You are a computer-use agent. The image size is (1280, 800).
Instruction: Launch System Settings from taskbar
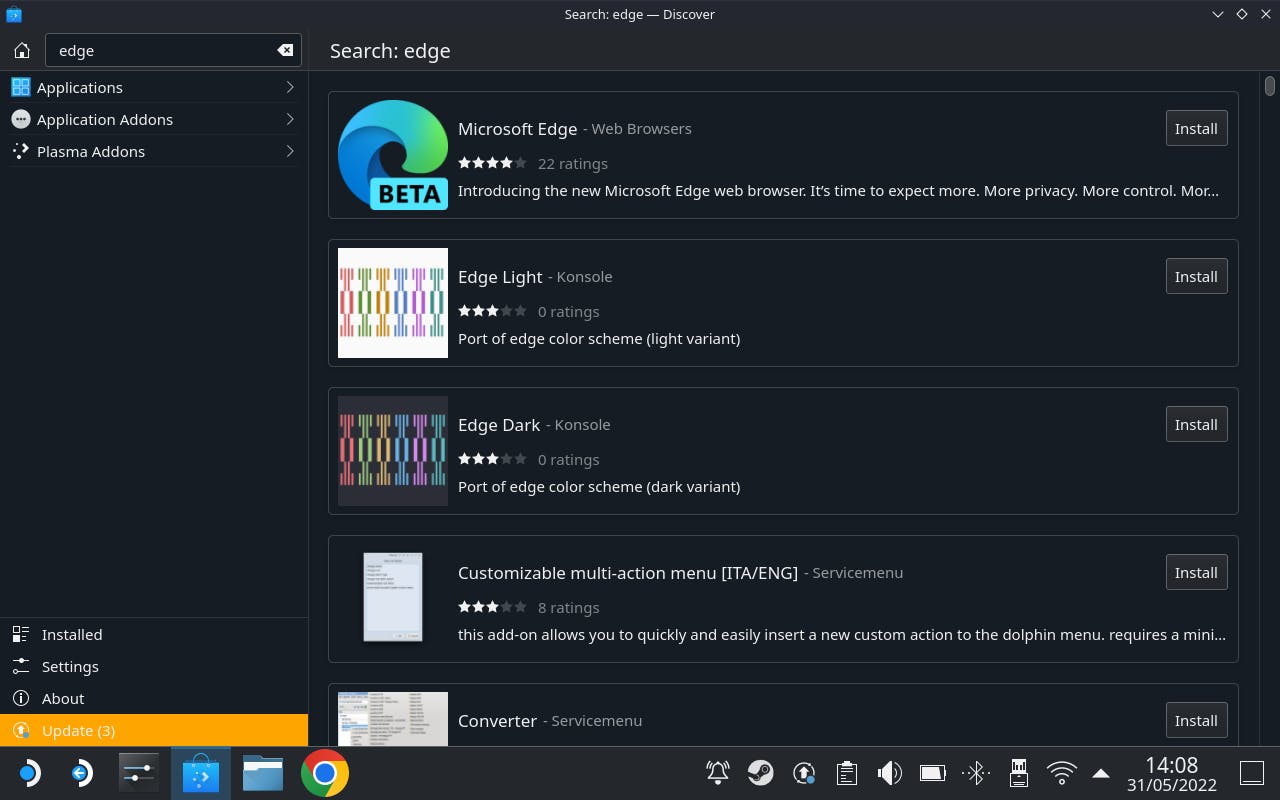pyautogui.click(x=138, y=773)
